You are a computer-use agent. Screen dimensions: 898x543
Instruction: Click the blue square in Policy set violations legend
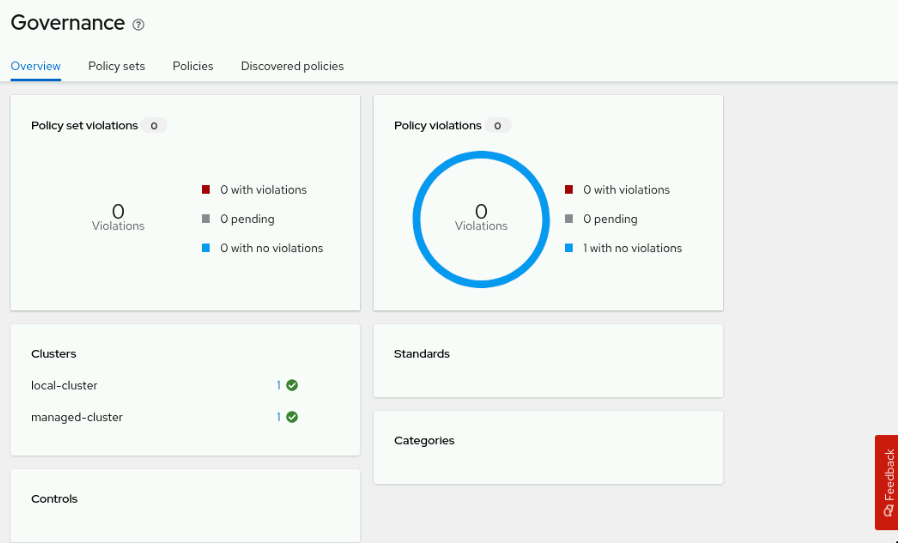(x=206, y=248)
